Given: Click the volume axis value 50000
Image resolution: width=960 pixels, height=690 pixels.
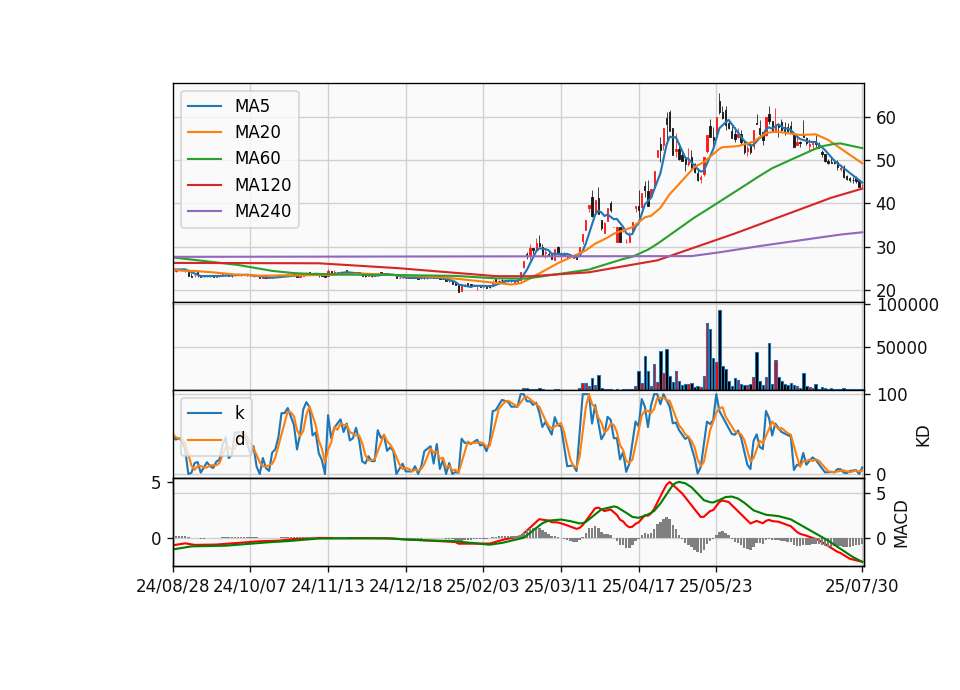Looking at the screenshot, I should pyautogui.click(x=902, y=348).
